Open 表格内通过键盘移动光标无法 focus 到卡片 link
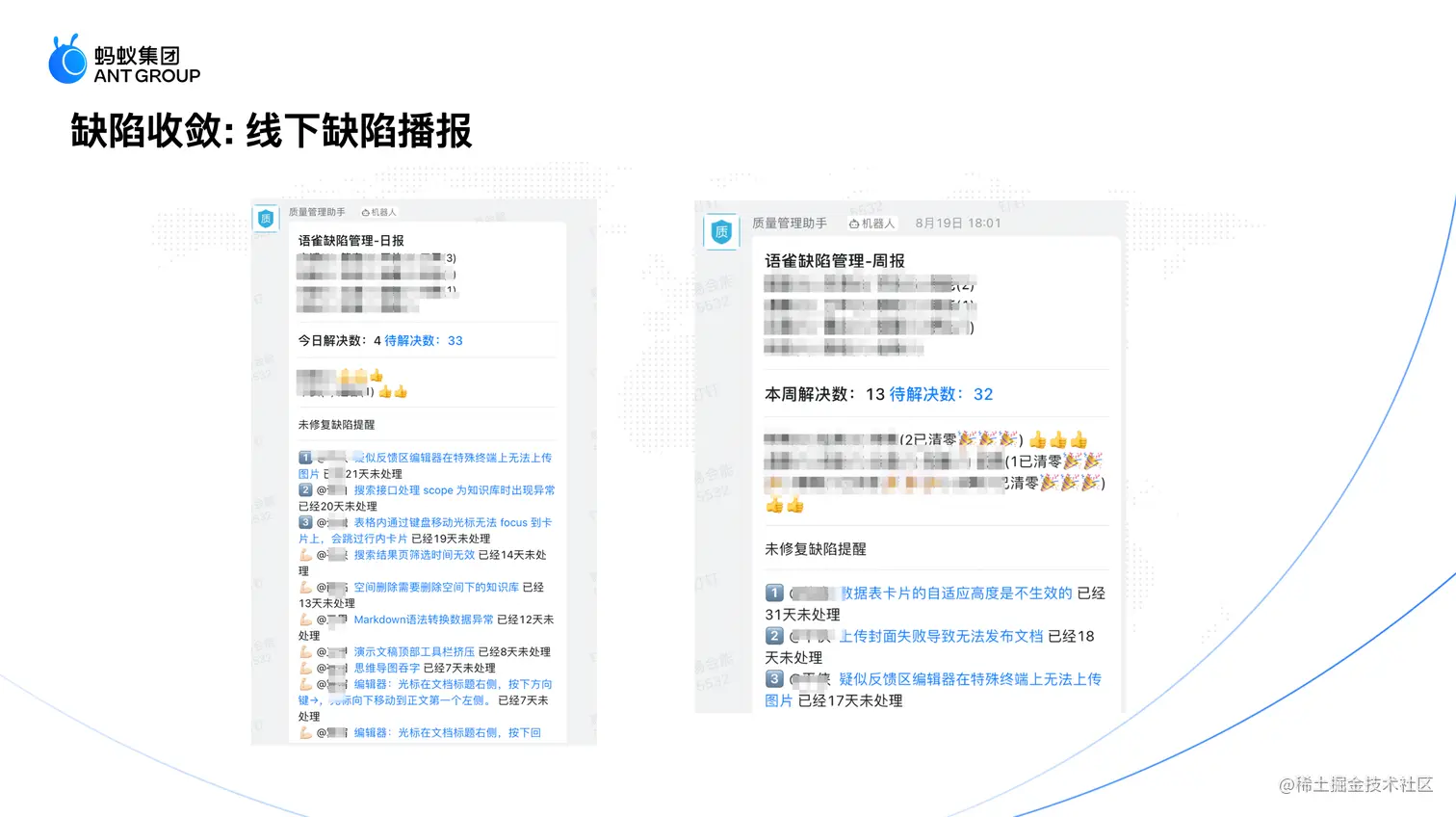This screenshot has height=817, width=1456. pyautogui.click(x=425, y=531)
